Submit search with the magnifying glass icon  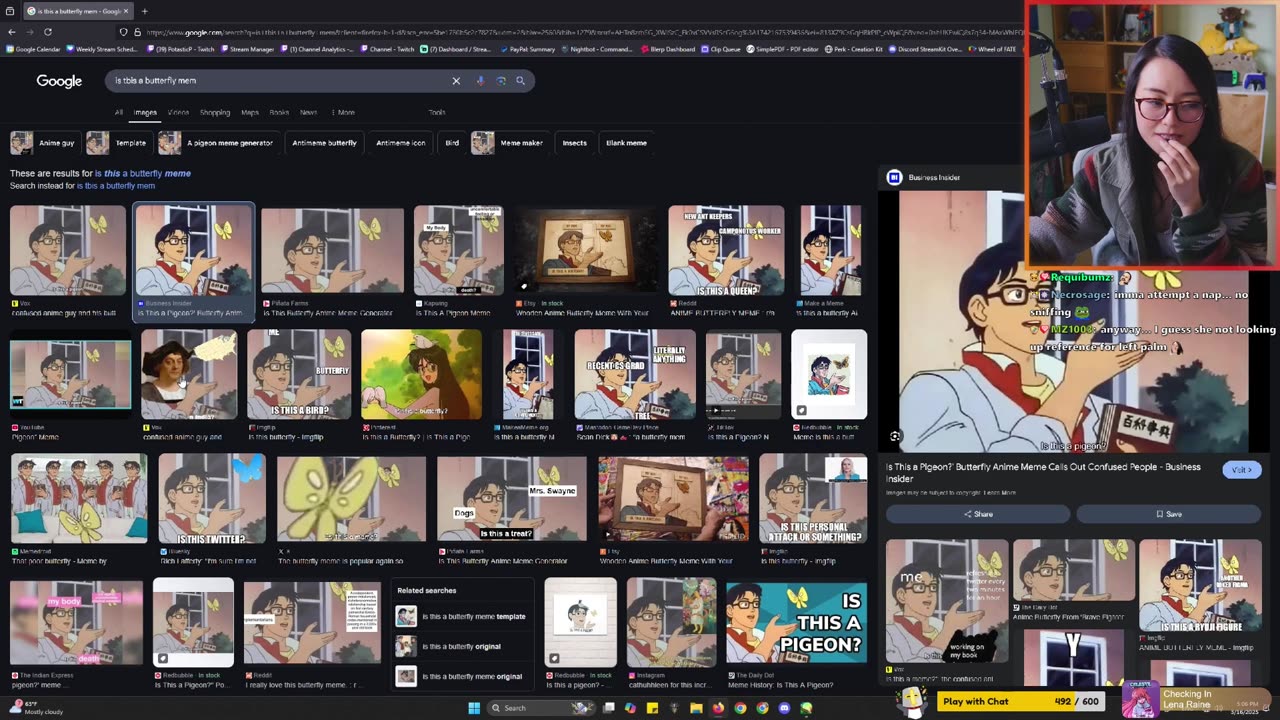tap(520, 81)
